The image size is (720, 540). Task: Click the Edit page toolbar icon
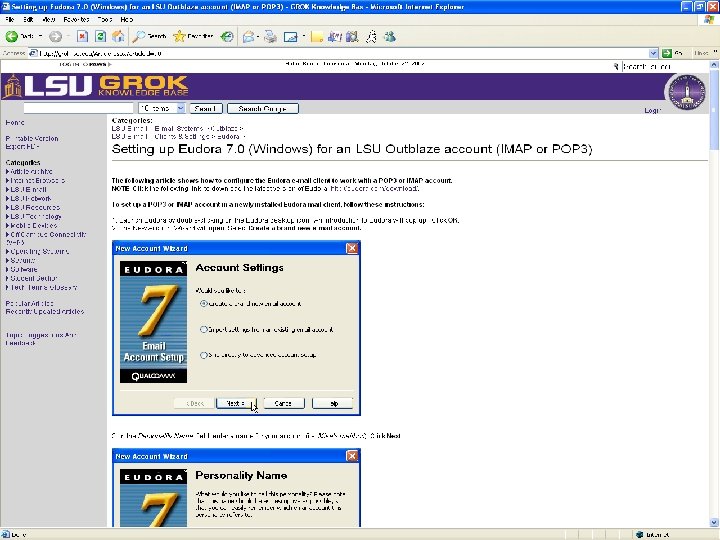[x=291, y=37]
